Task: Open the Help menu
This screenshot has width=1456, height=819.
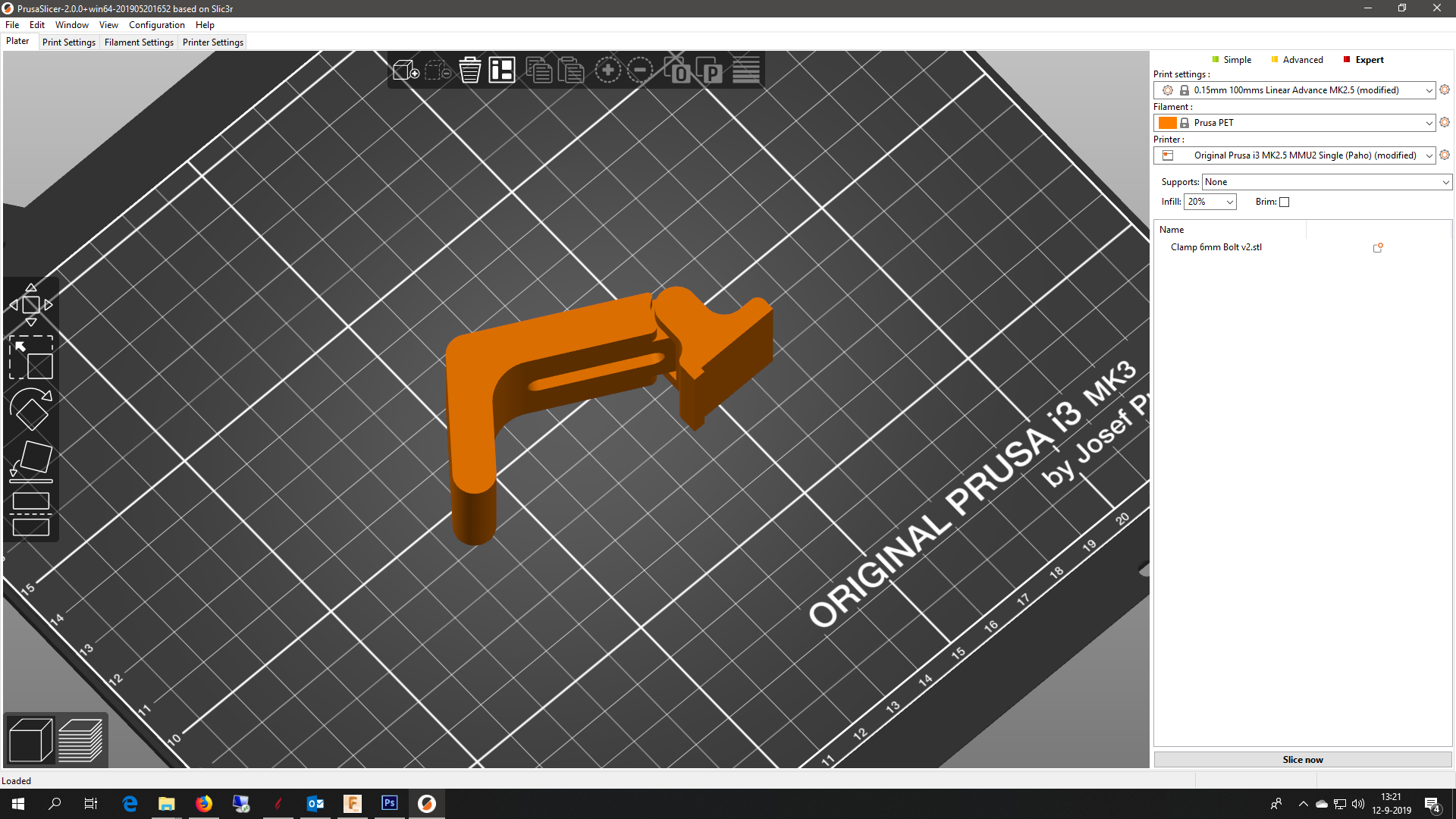Action: tap(205, 25)
